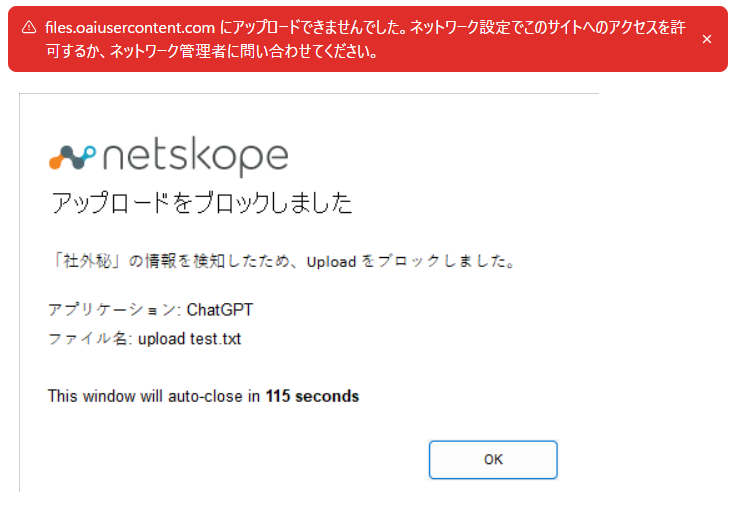The image size is (751, 510).
Task: Click the ファイル名 label
Action: (x=89, y=339)
